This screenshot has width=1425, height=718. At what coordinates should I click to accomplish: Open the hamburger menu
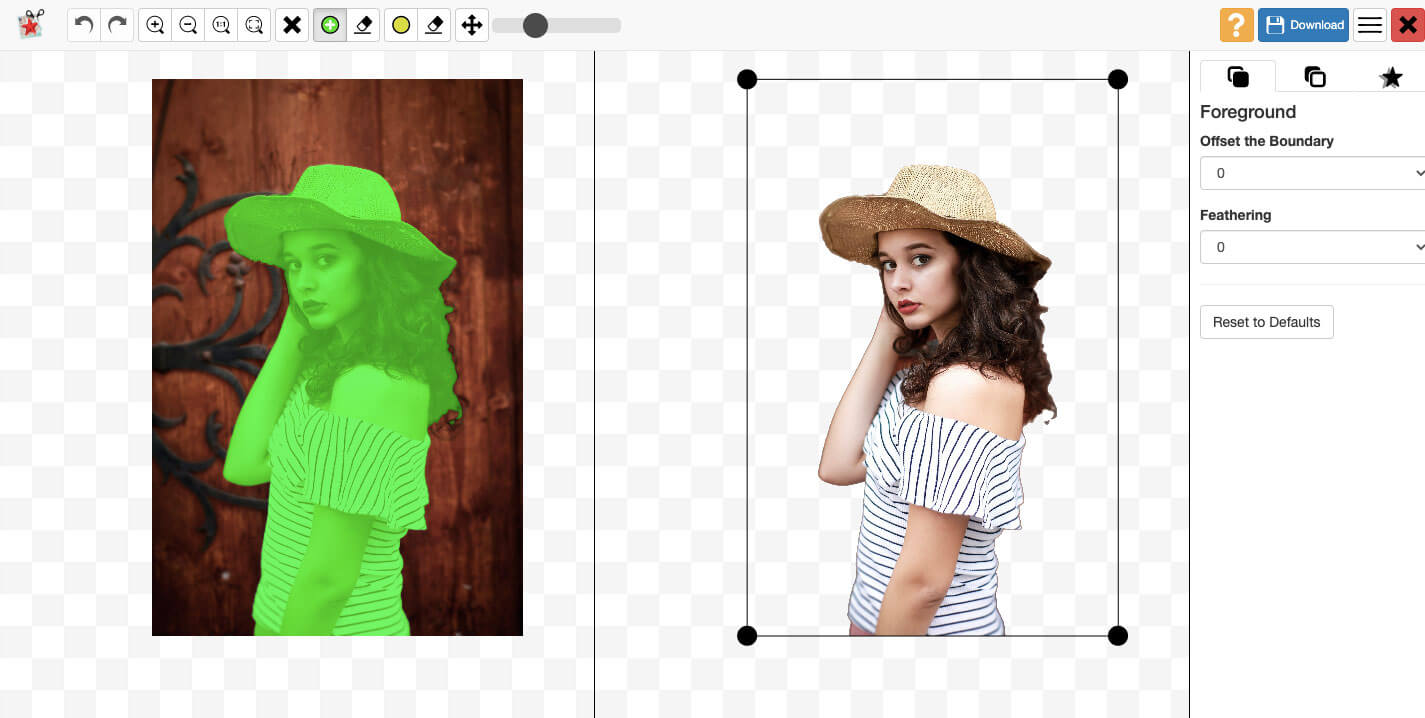click(x=1369, y=24)
